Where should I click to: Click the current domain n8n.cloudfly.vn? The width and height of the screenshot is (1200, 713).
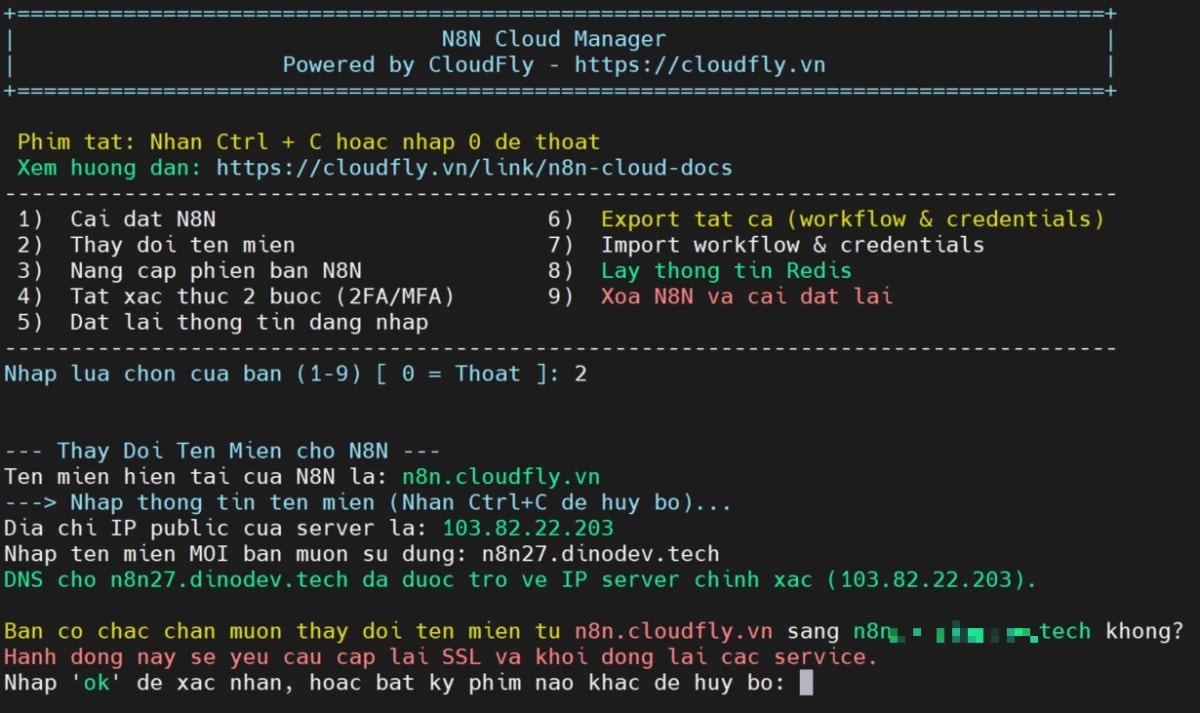click(500, 476)
